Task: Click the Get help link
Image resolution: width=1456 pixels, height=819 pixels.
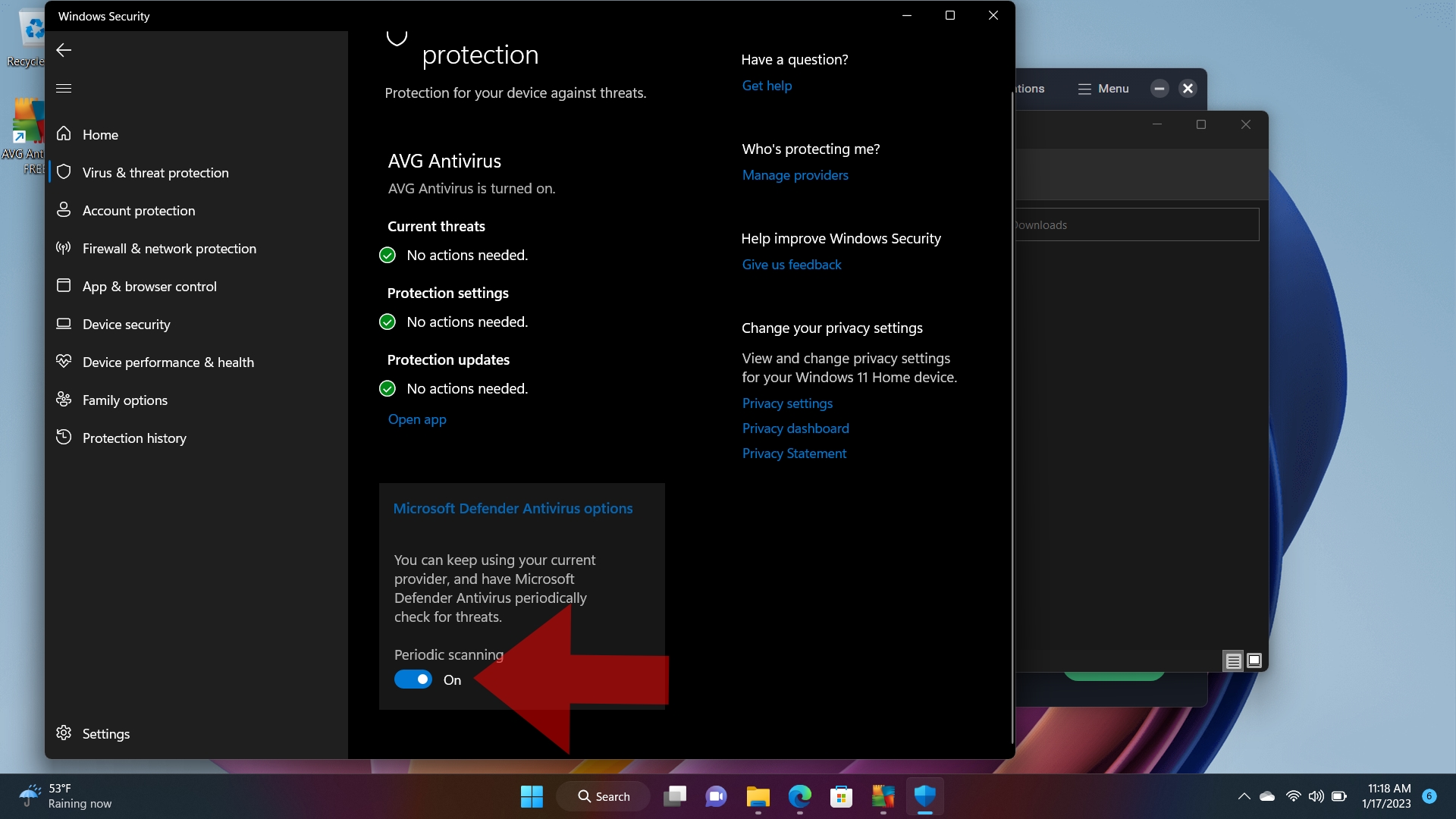Action: pos(766,85)
